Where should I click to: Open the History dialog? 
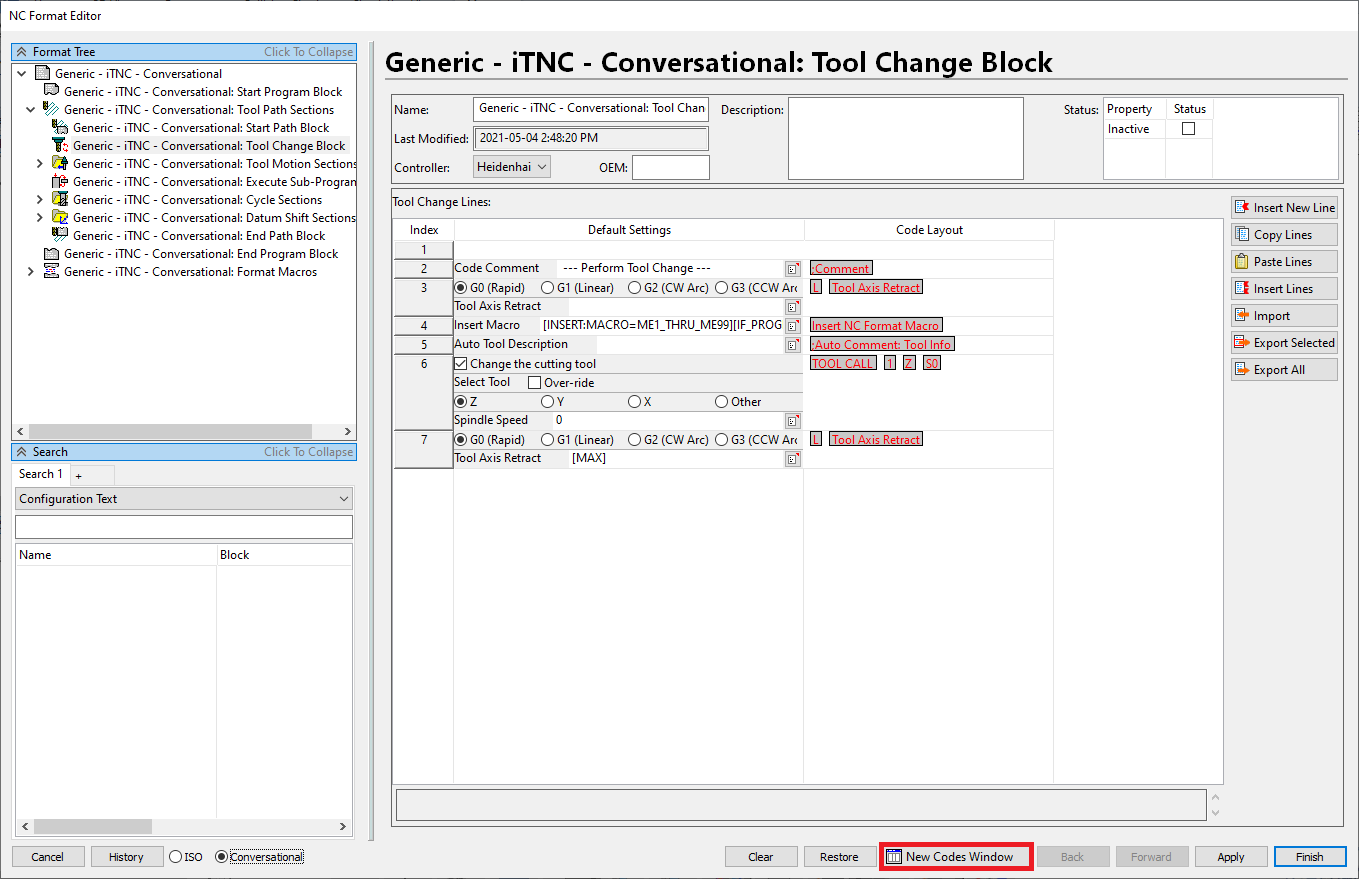pyautogui.click(x=127, y=857)
